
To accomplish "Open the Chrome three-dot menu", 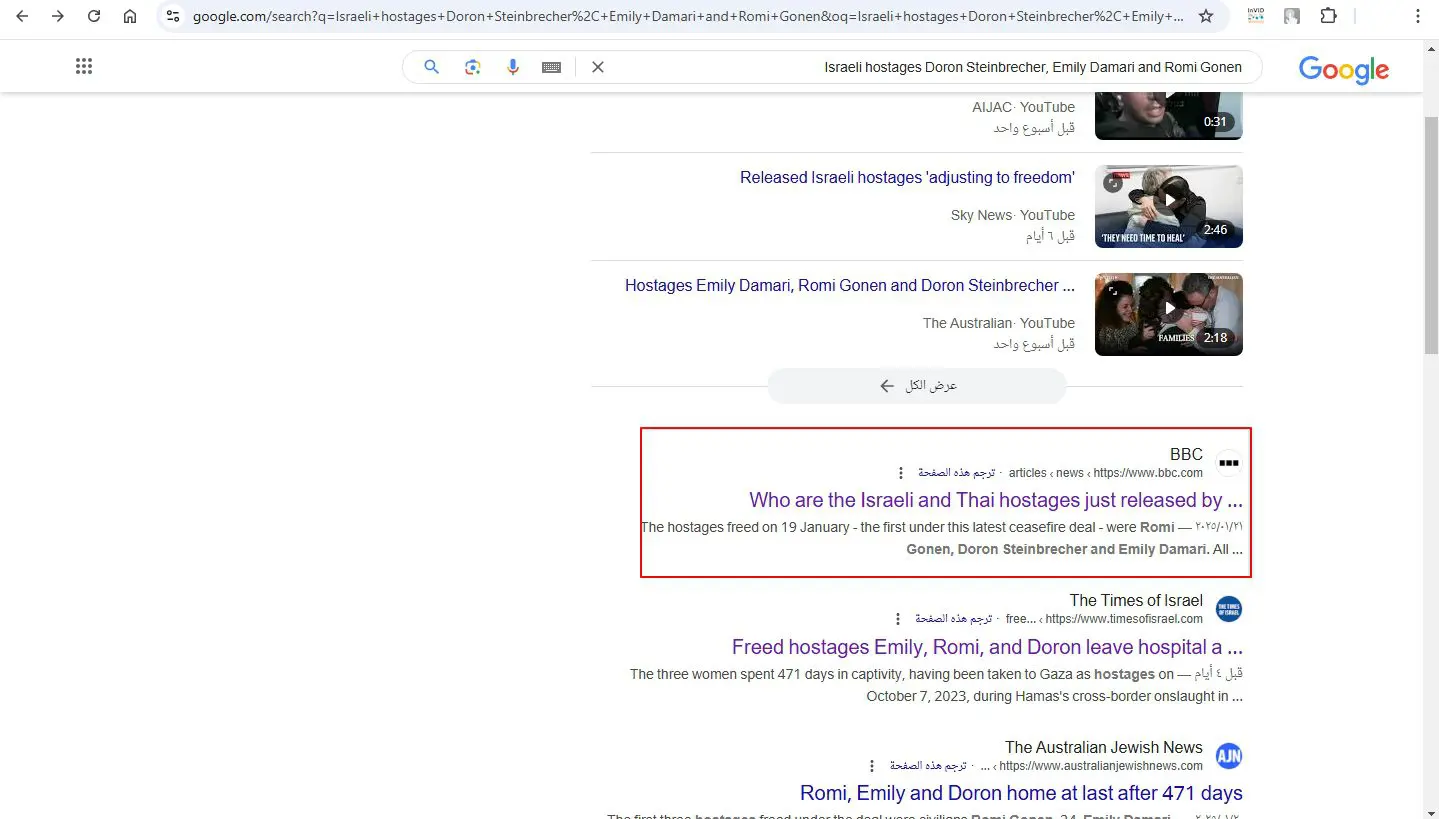I will (1418, 16).
